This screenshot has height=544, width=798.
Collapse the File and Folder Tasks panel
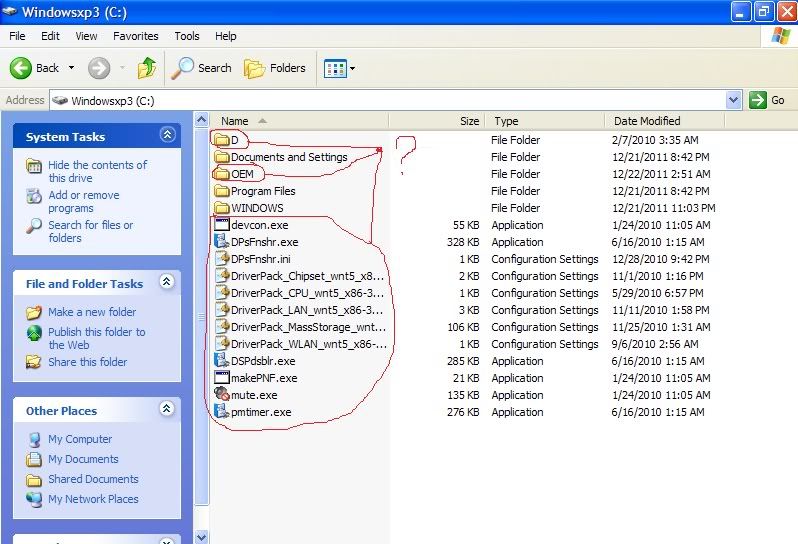coord(167,281)
